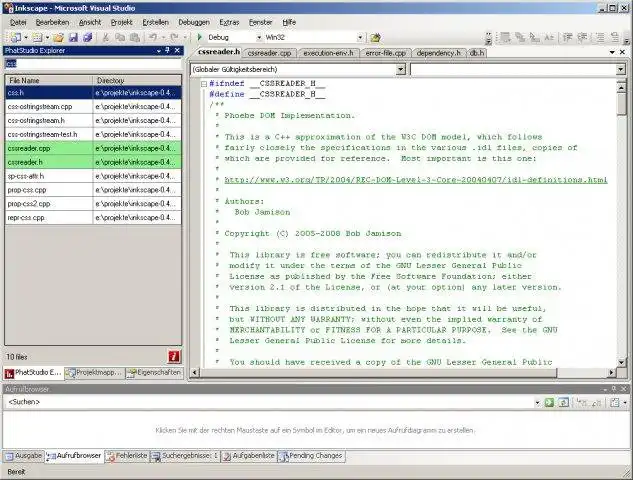
Task: Open the Add New Item dropdown arrow
Action: pyautogui.click(x=47, y=38)
